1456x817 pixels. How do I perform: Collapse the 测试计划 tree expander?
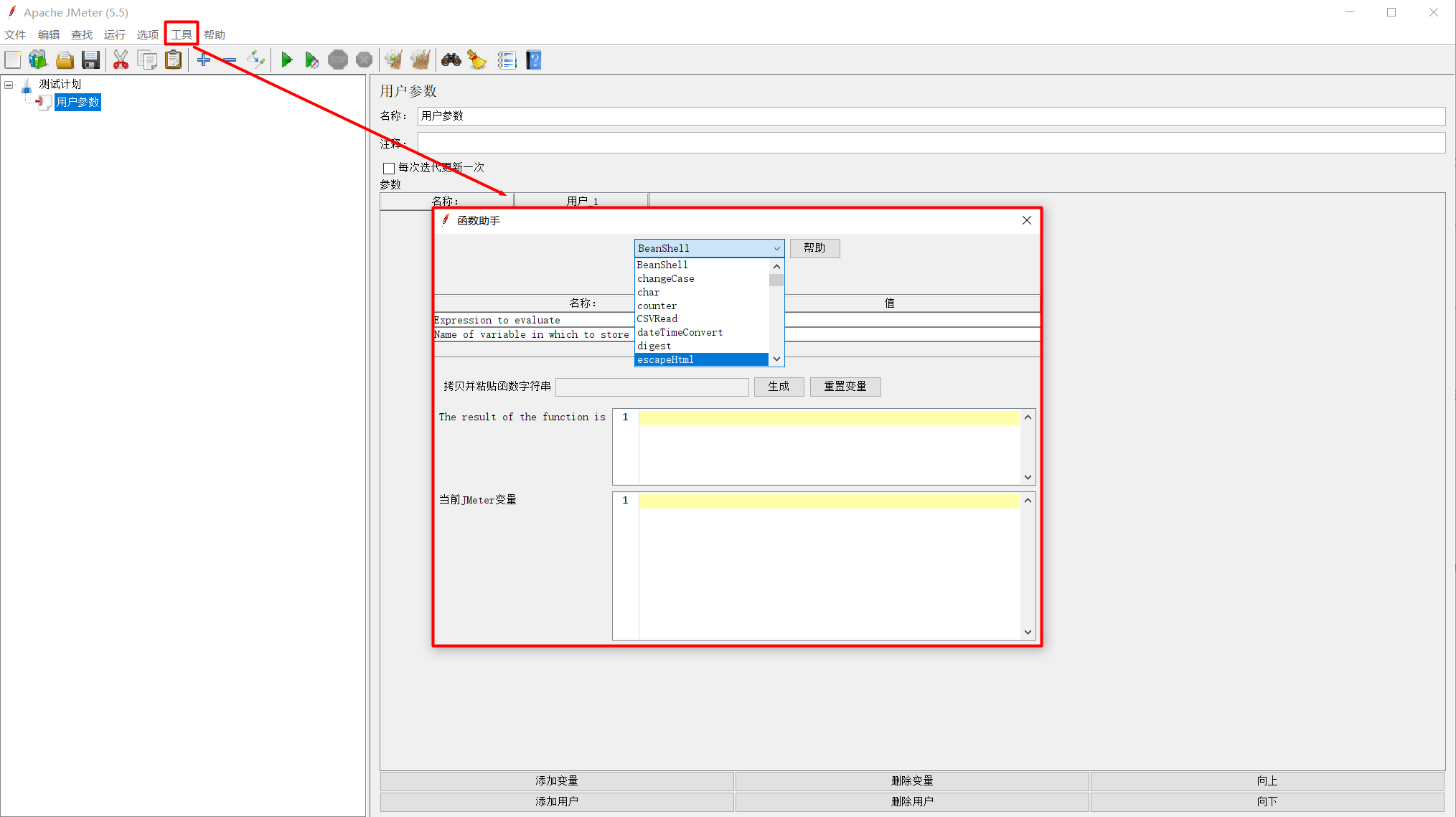point(9,85)
